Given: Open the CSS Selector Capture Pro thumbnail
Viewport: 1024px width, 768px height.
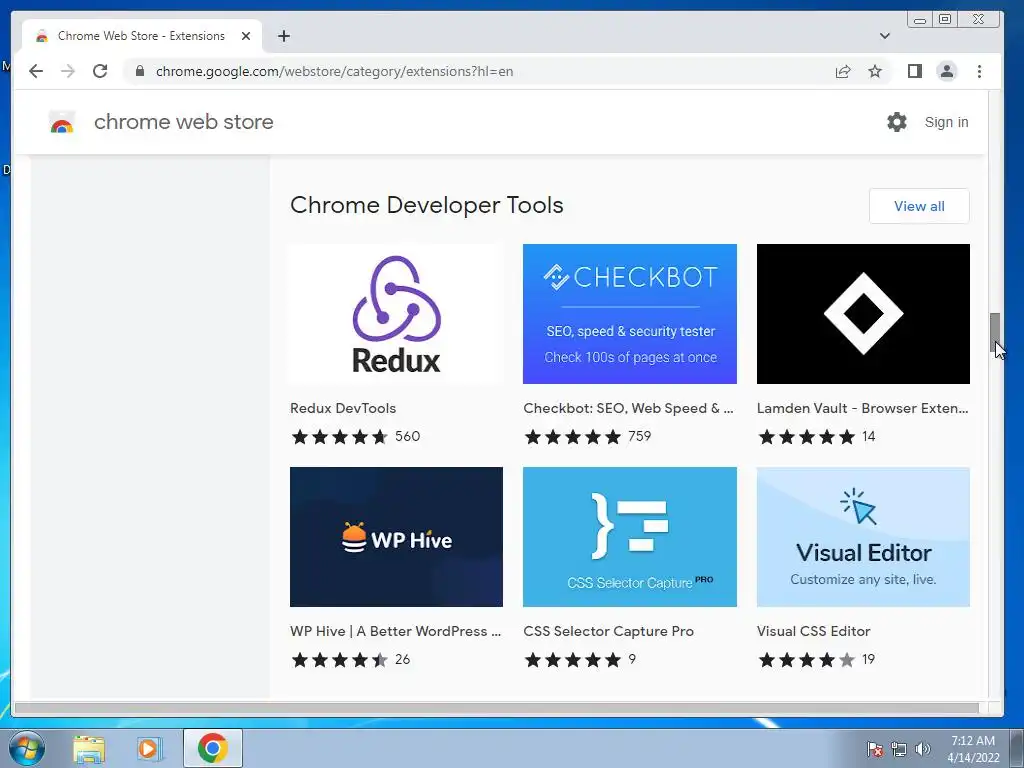Looking at the screenshot, I should (630, 537).
